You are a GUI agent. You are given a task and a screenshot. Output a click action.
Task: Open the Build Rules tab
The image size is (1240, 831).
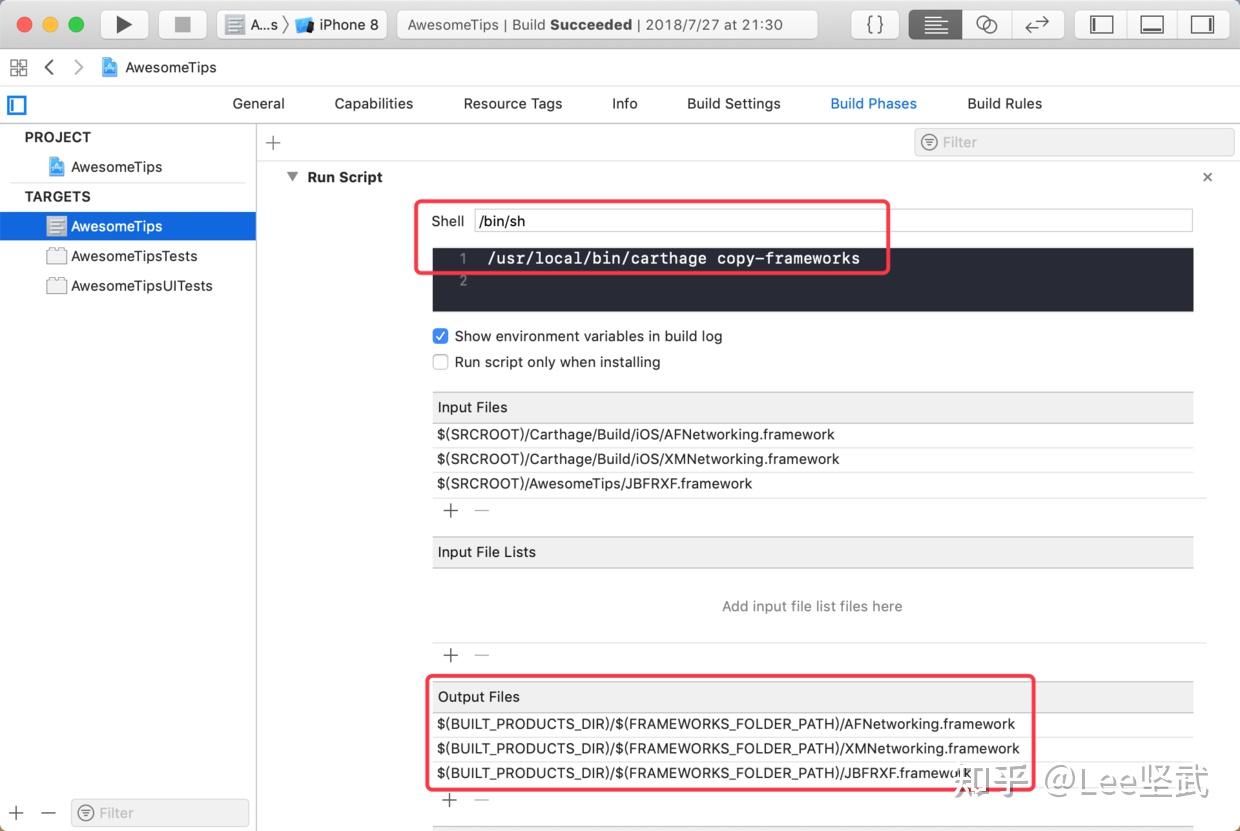tap(1004, 103)
